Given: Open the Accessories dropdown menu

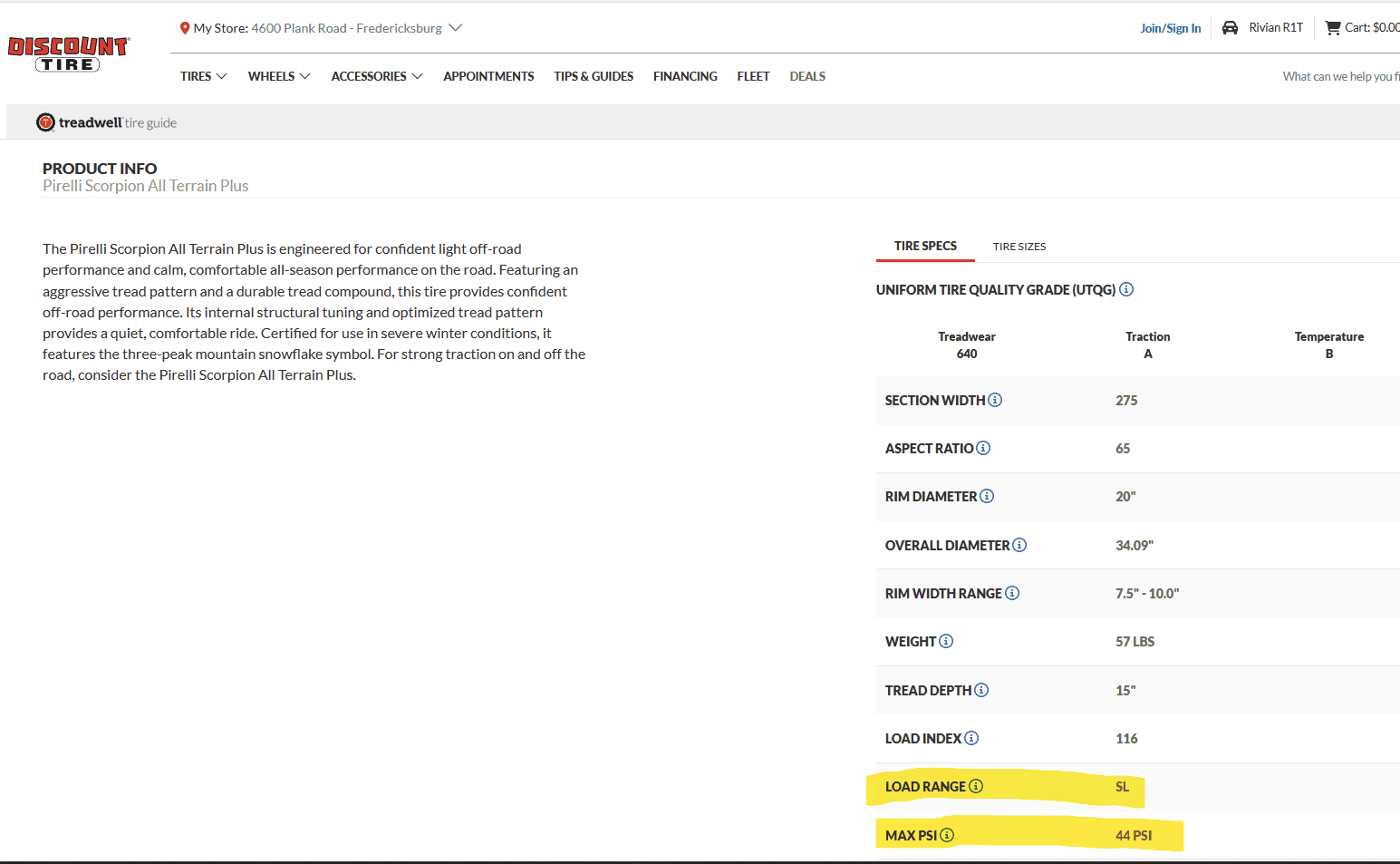Looking at the screenshot, I should (377, 76).
